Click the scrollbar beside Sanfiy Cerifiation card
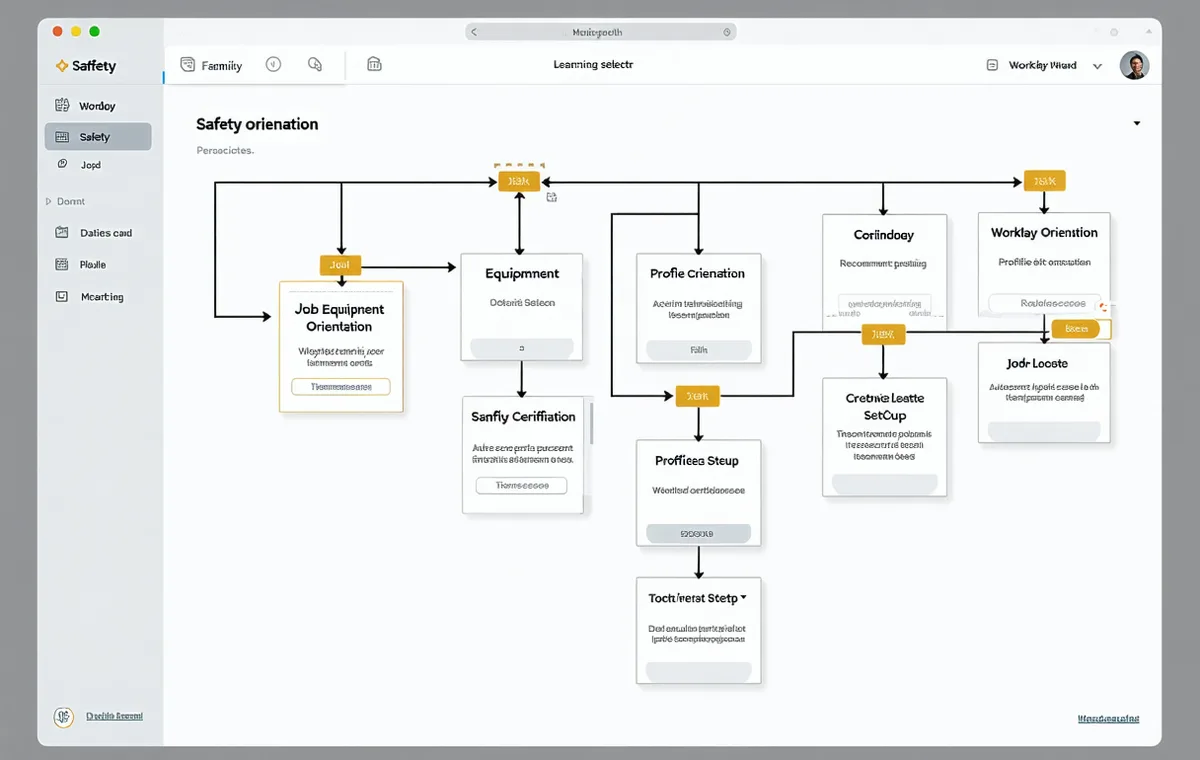 coord(592,423)
